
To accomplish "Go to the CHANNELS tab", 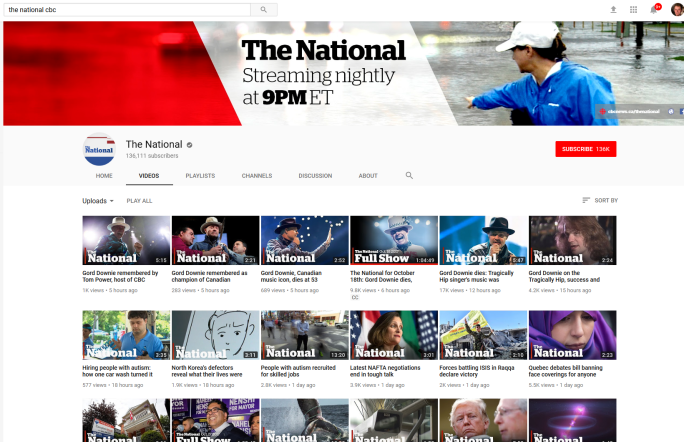I will pos(257,176).
